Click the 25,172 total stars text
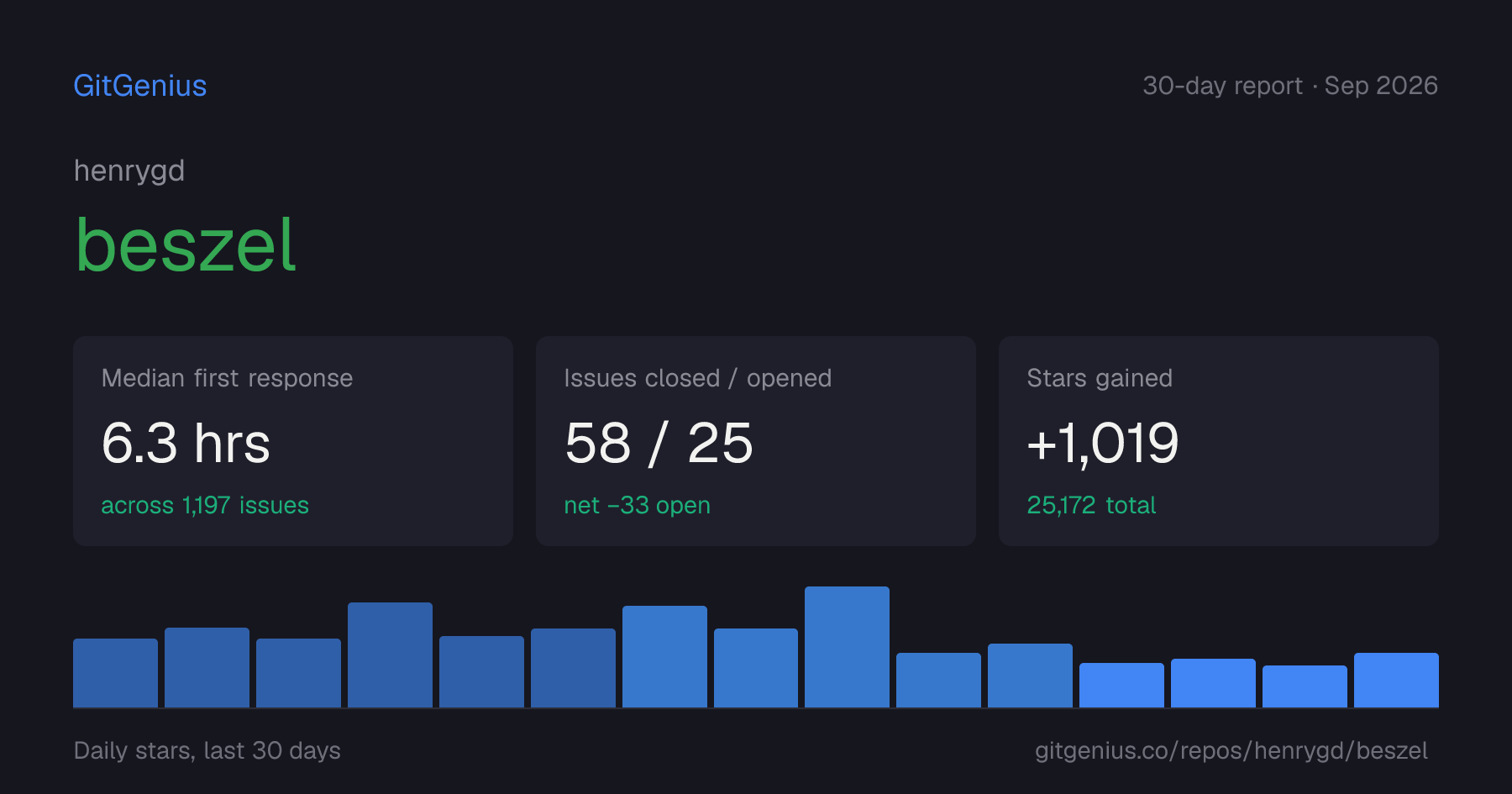The width and height of the screenshot is (1512, 794). click(x=1091, y=505)
